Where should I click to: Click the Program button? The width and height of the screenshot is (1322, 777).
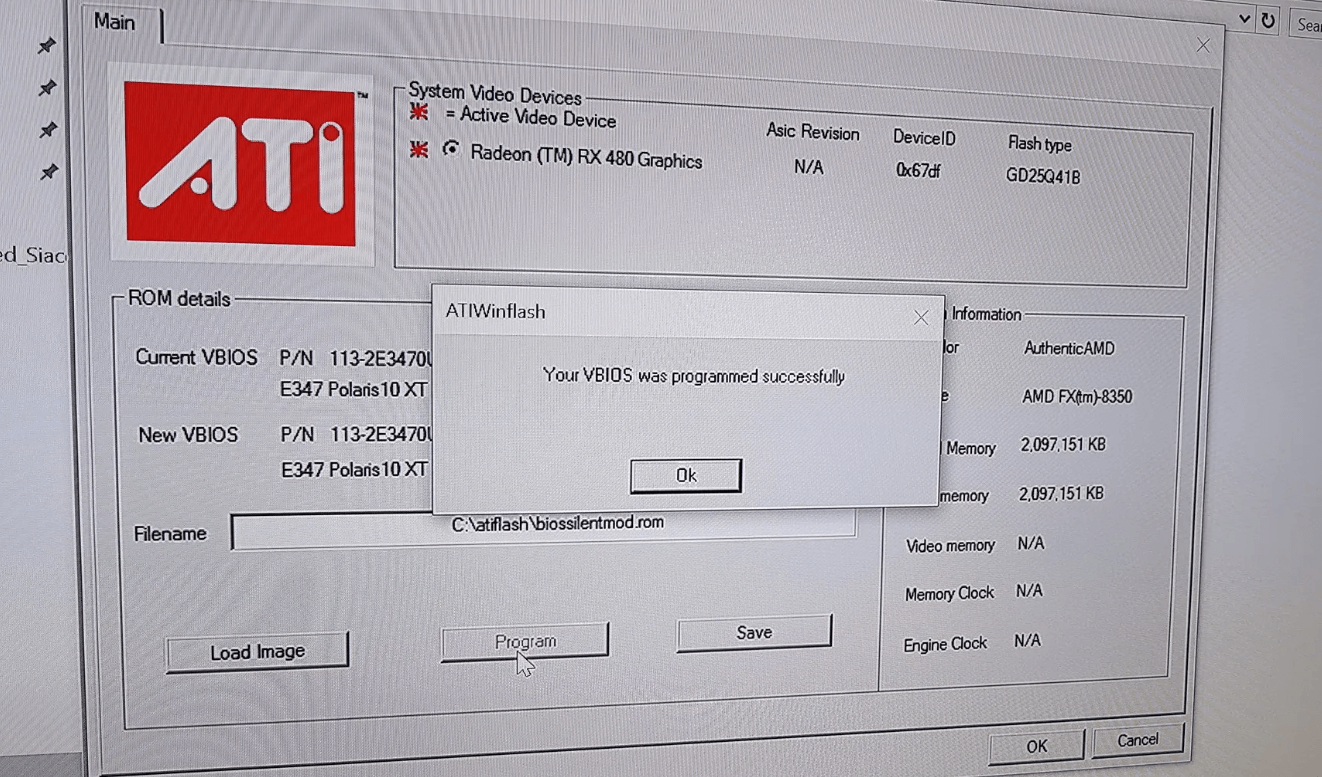[x=525, y=641]
